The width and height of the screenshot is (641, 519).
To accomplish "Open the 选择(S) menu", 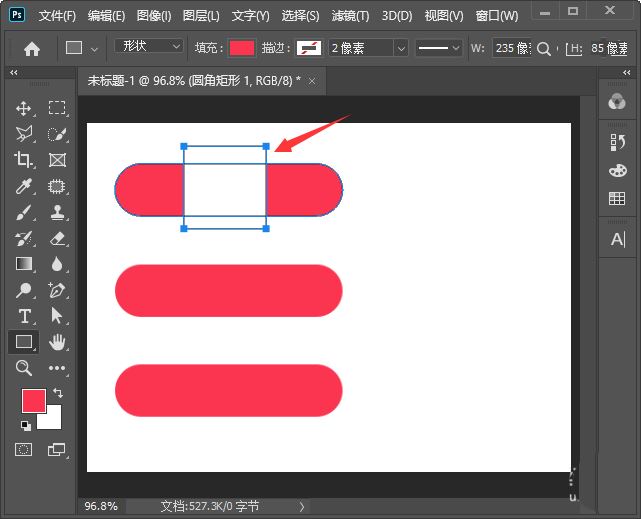I will [x=300, y=16].
